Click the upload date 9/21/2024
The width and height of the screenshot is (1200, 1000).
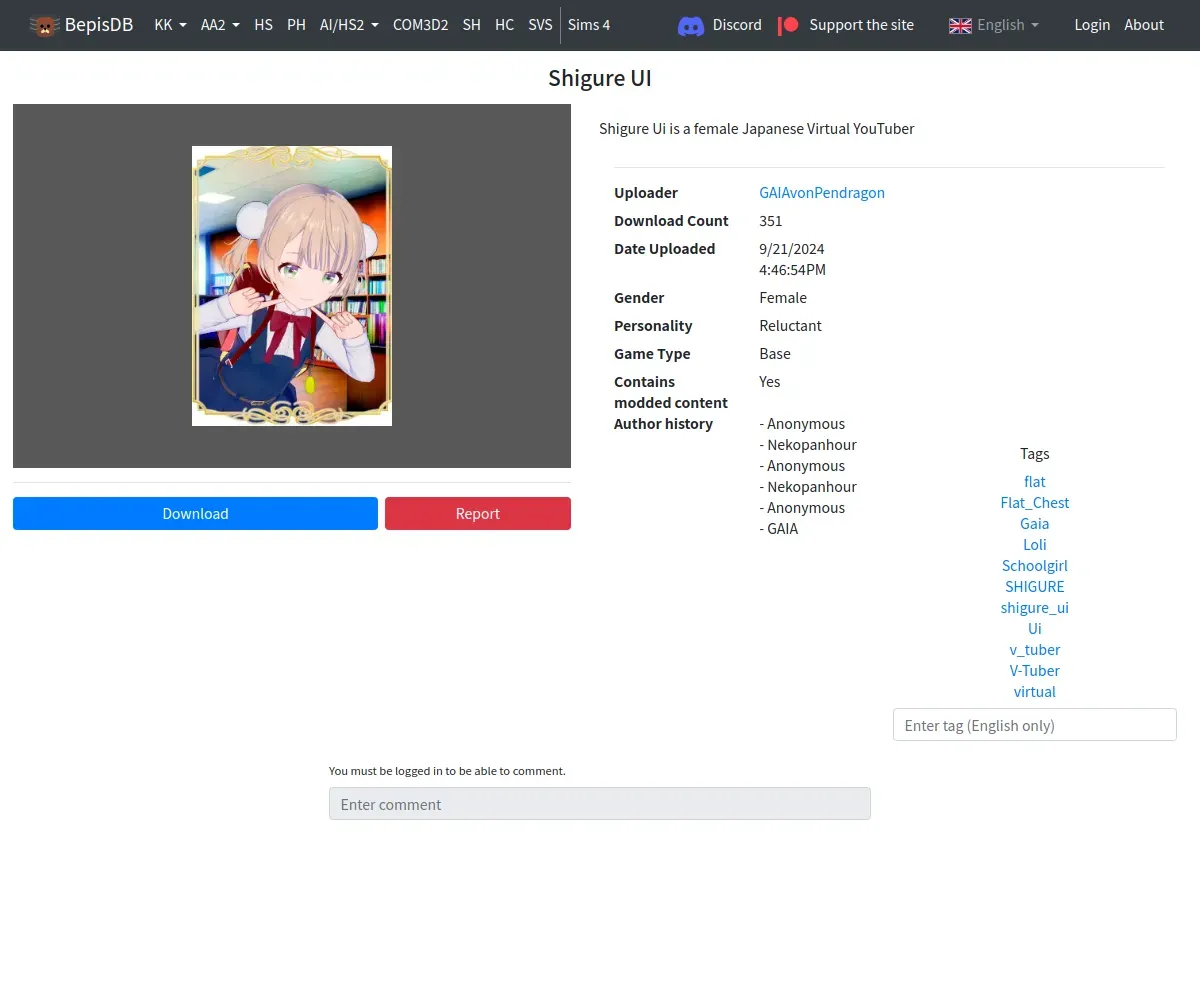pyautogui.click(x=792, y=249)
